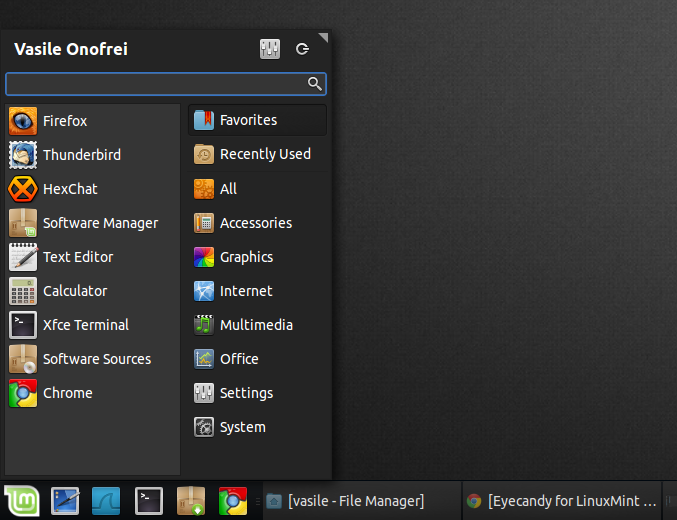Viewport: 677px width, 520px height.
Task: Launch Software Manager
Action: click(x=92, y=223)
